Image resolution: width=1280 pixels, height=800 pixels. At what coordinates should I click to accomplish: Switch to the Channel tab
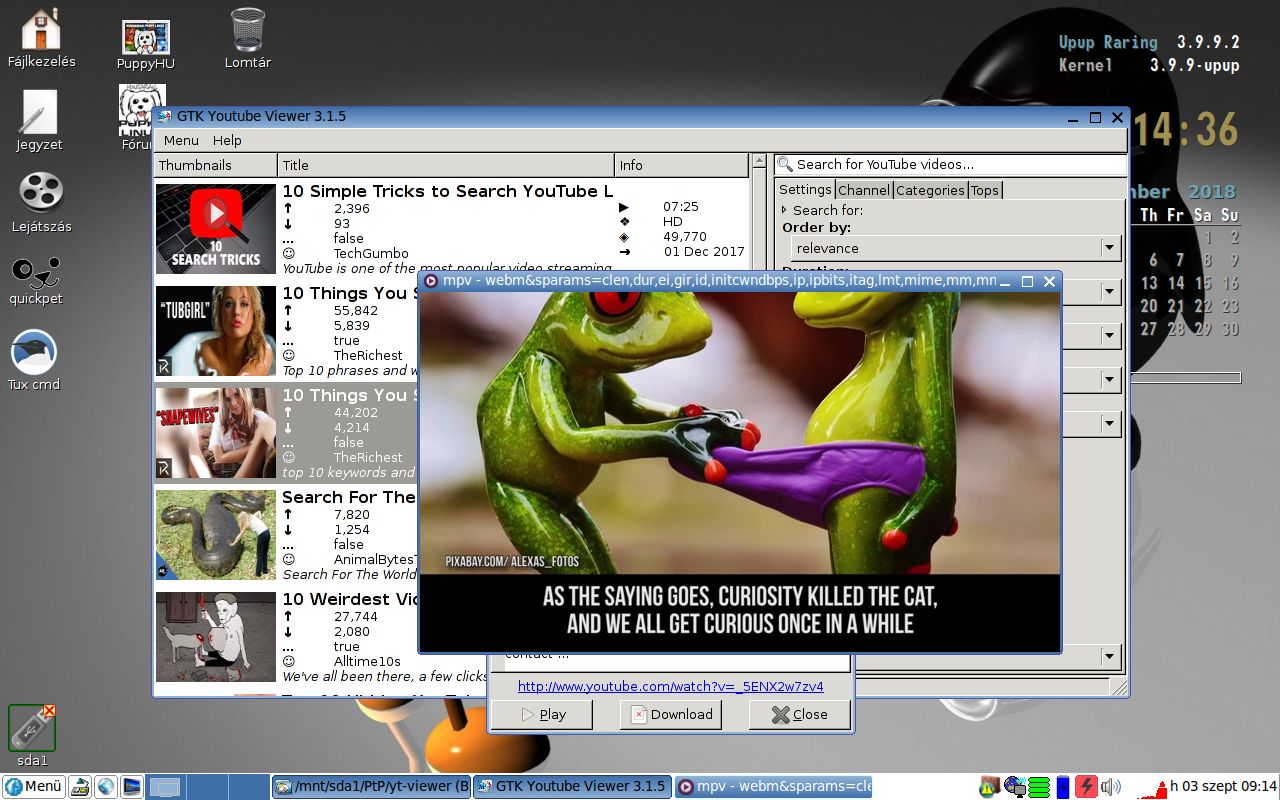(864, 190)
